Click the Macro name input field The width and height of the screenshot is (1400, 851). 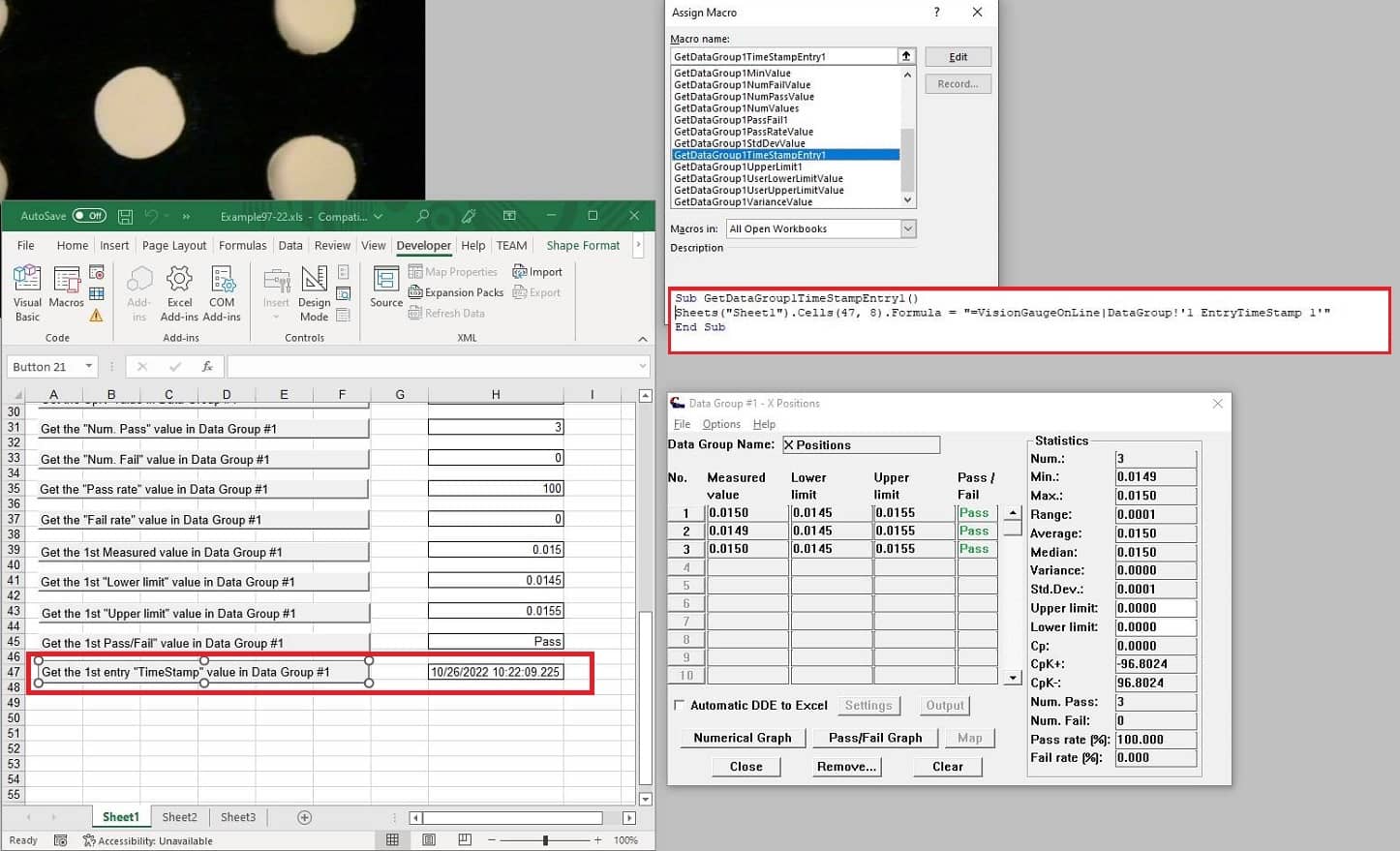(x=784, y=56)
